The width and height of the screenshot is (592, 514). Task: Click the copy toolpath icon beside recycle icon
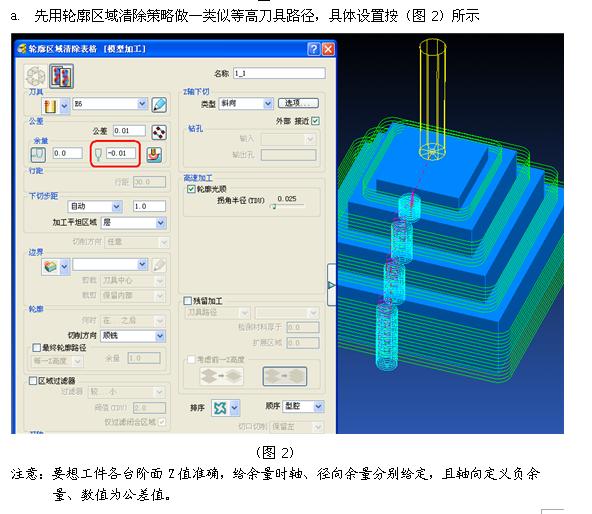pyautogui.click(x=61, y=76)
